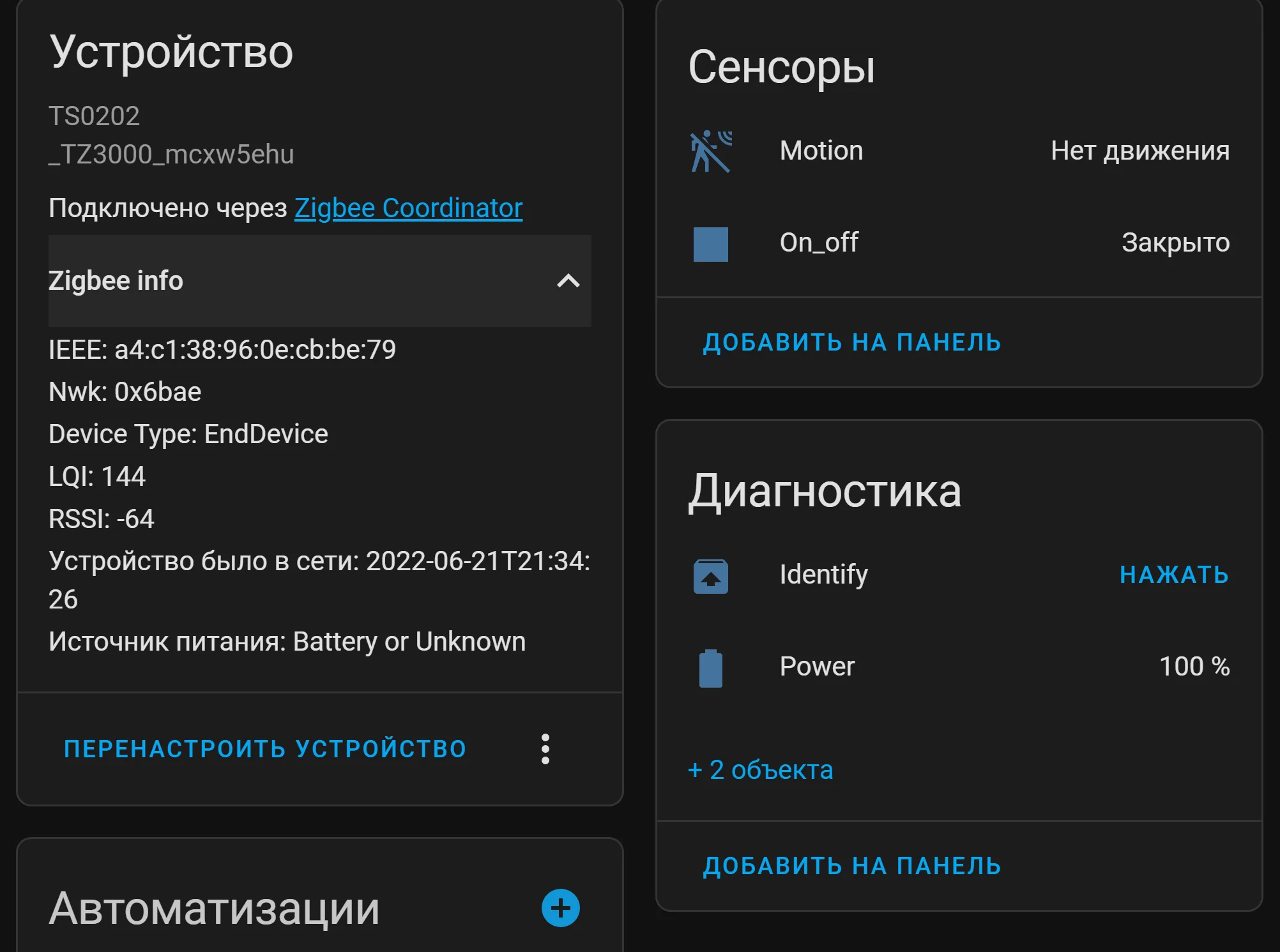Open the Identify entity label

pyautogui.click(x=823, y=575)
